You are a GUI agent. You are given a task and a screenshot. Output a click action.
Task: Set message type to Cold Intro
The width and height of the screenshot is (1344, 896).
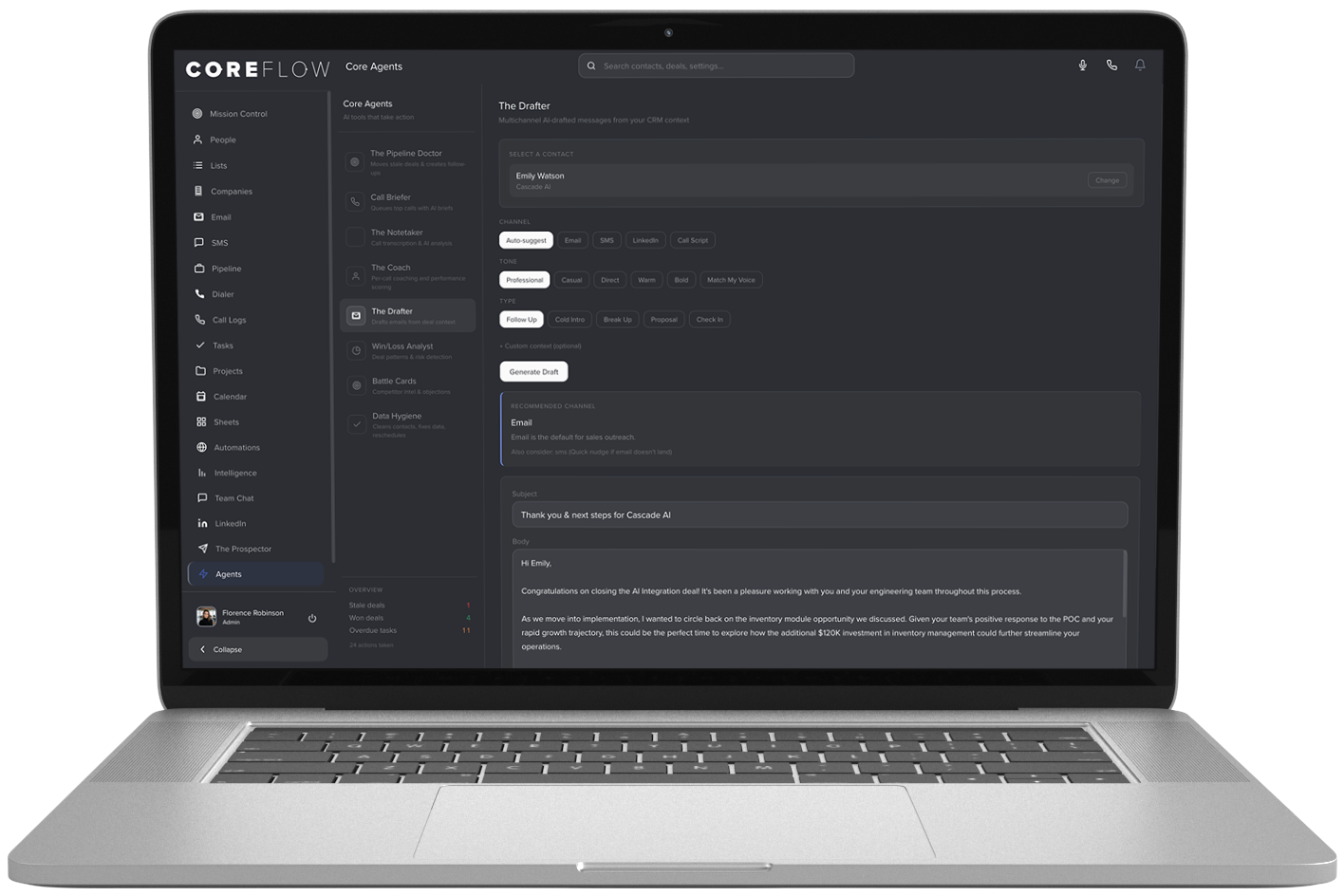pos(569,320)
